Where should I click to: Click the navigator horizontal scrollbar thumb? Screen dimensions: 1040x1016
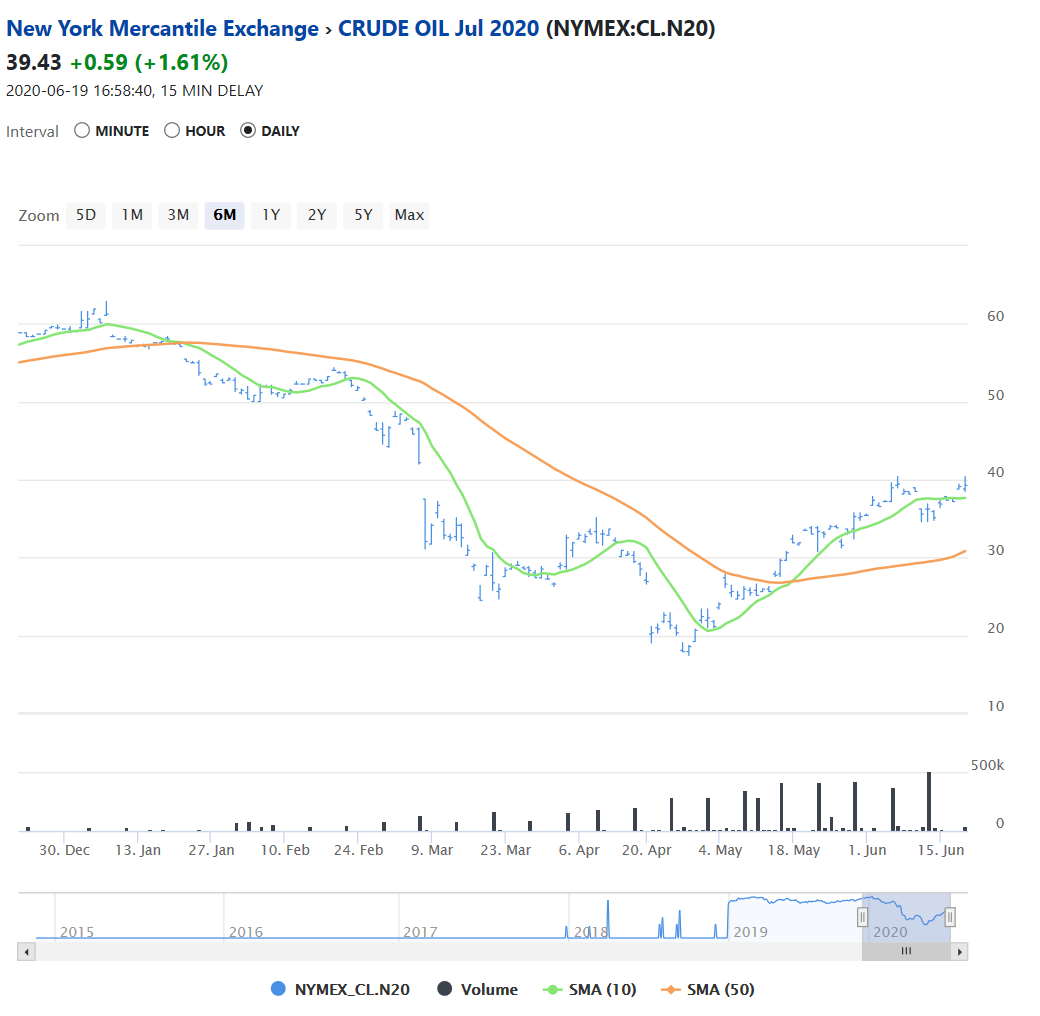click(x=906, y=952)
